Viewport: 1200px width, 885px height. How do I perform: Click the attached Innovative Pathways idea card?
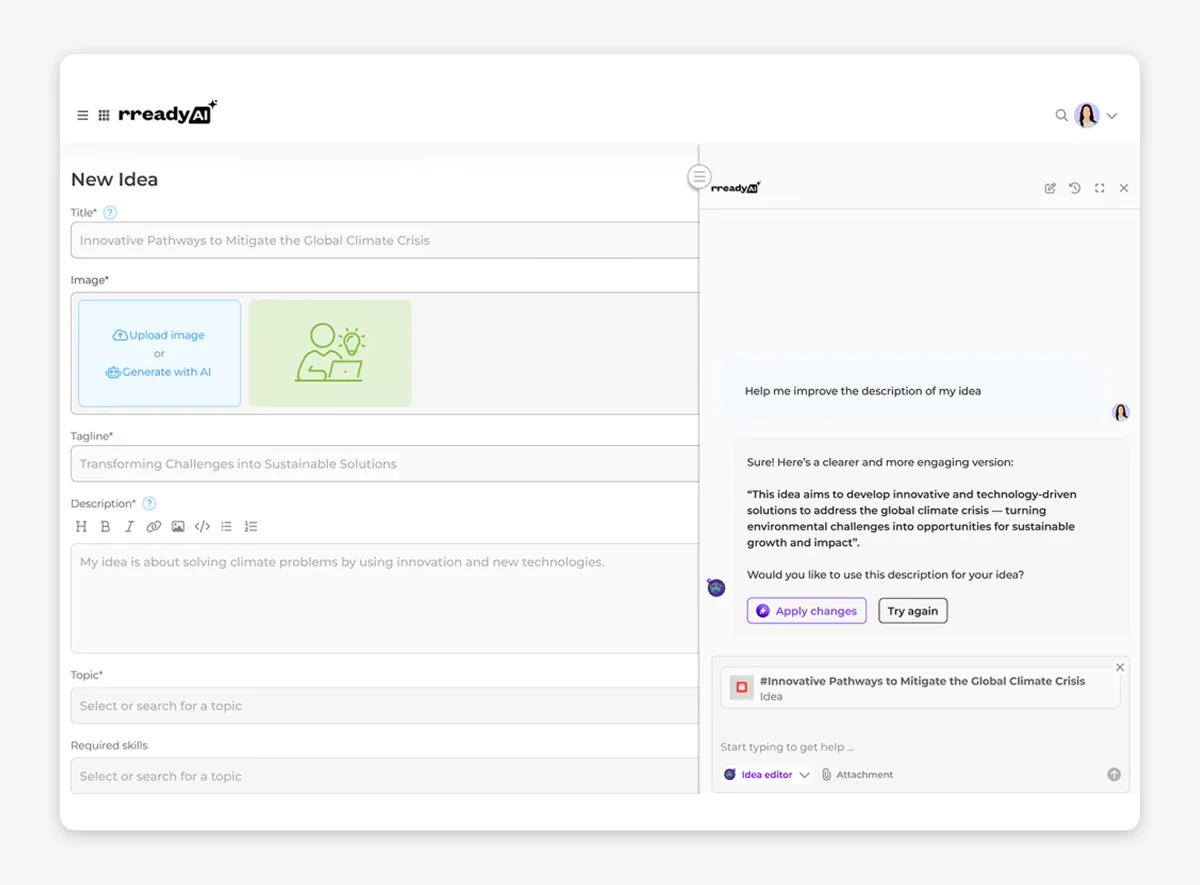[x=920, y=688]
